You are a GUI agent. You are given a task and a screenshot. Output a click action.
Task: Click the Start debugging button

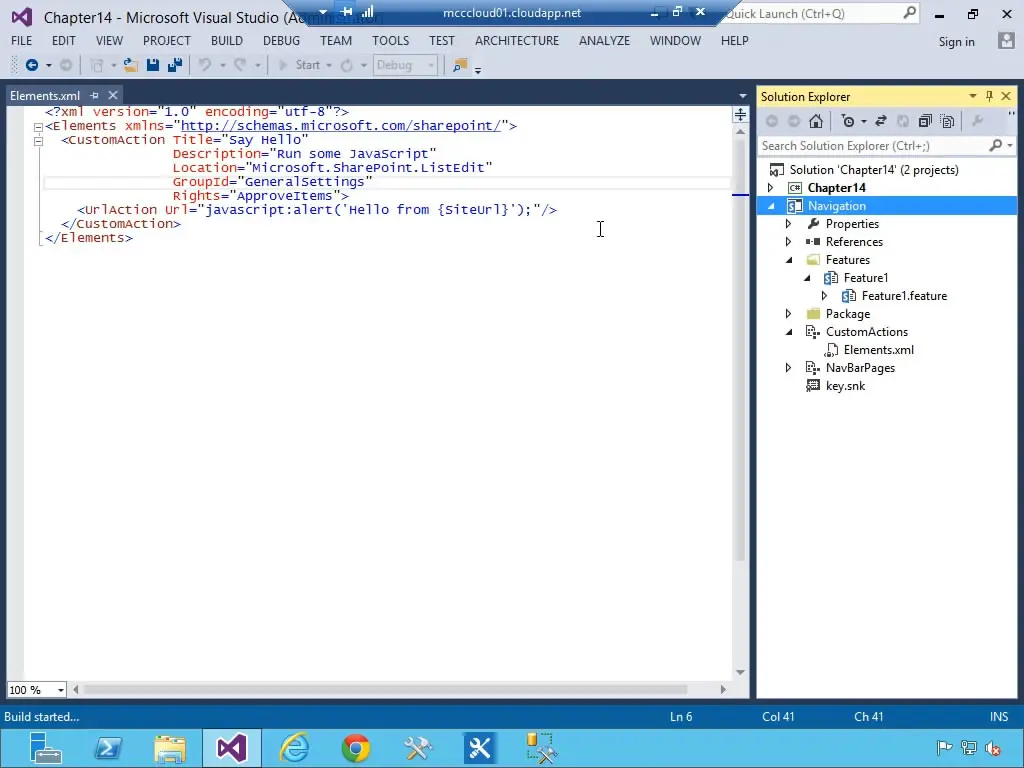click(299, 65)
